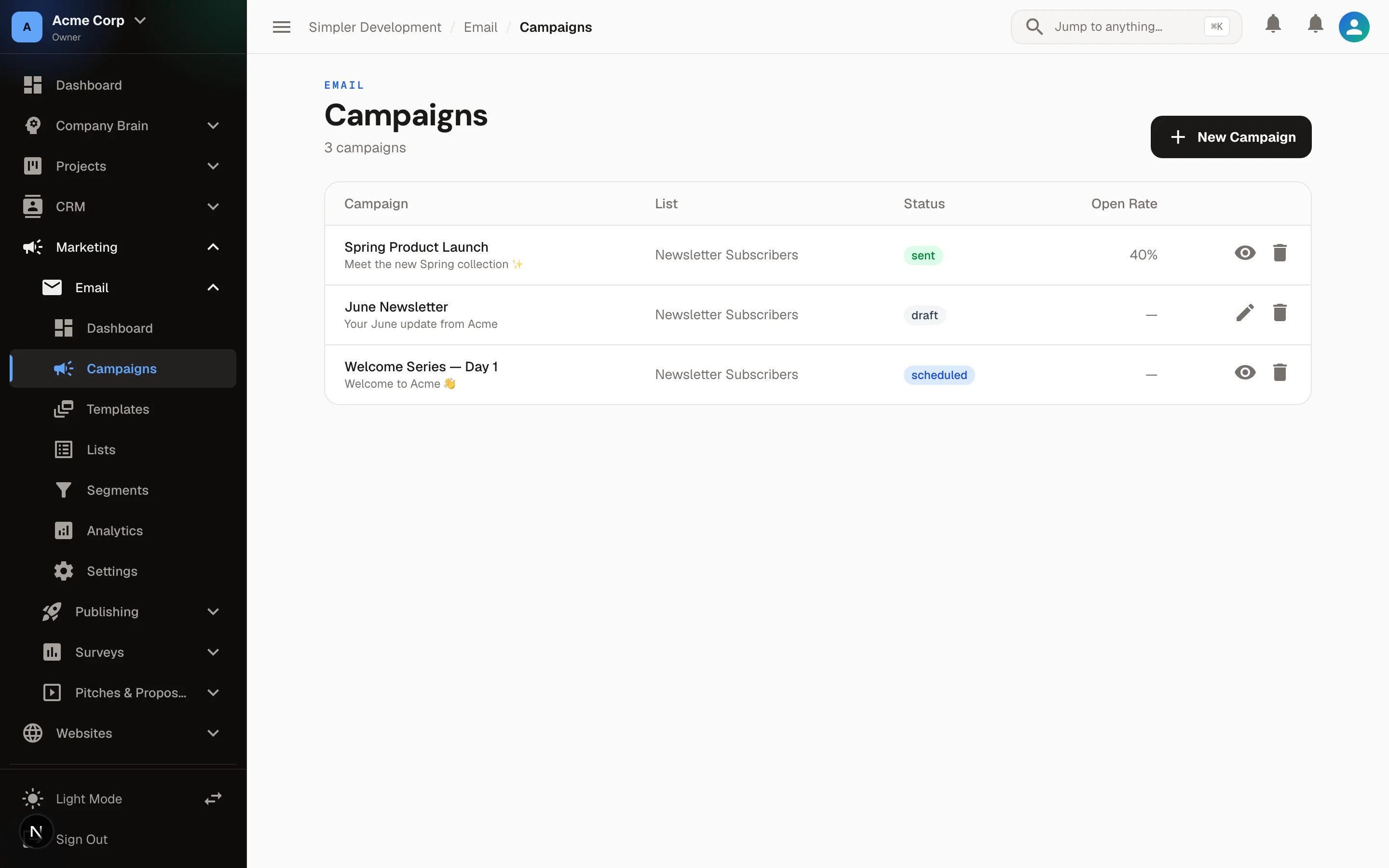
Task: Select Campaigns in the sidebar
Action: pyautogui.click(x=123, y=368)
